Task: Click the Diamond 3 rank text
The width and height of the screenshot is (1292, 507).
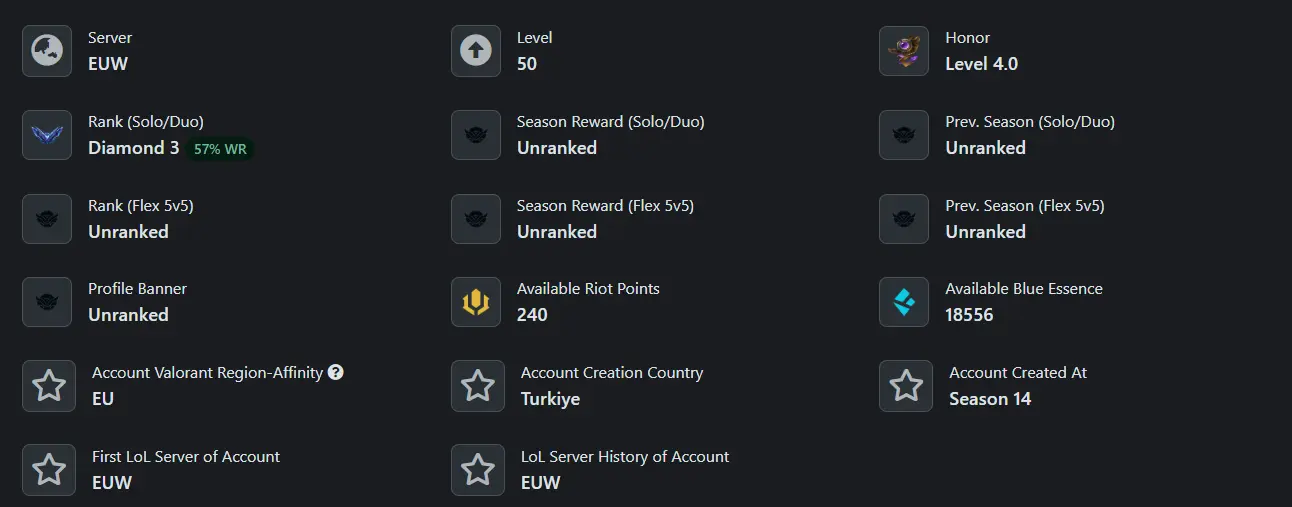Action: pos(134,148)
